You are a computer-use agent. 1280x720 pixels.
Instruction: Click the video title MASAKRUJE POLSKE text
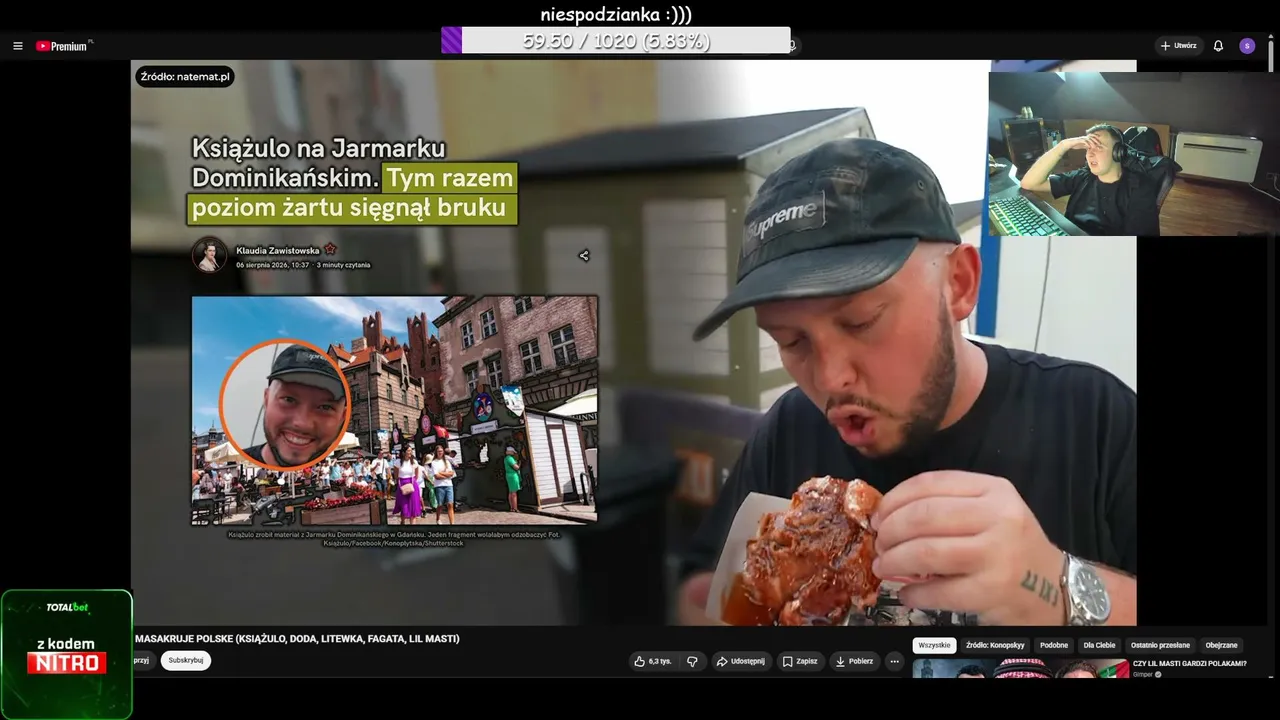coord(298,638)
